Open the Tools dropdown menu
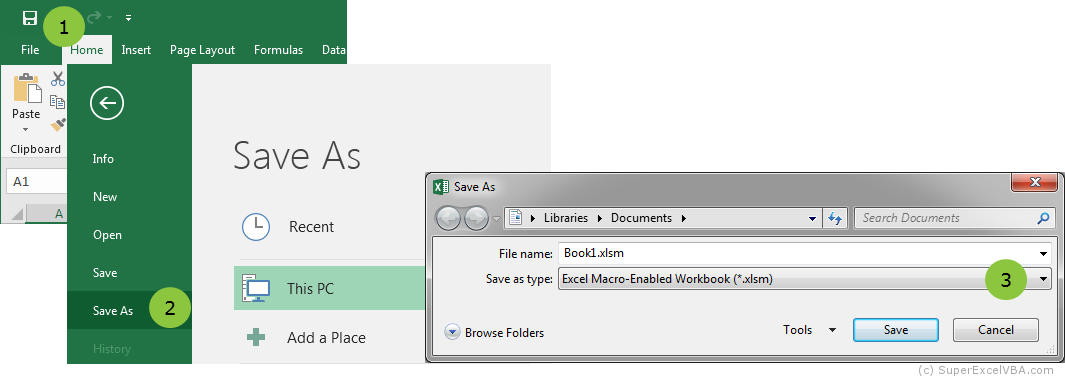 [x=809, y=330]
